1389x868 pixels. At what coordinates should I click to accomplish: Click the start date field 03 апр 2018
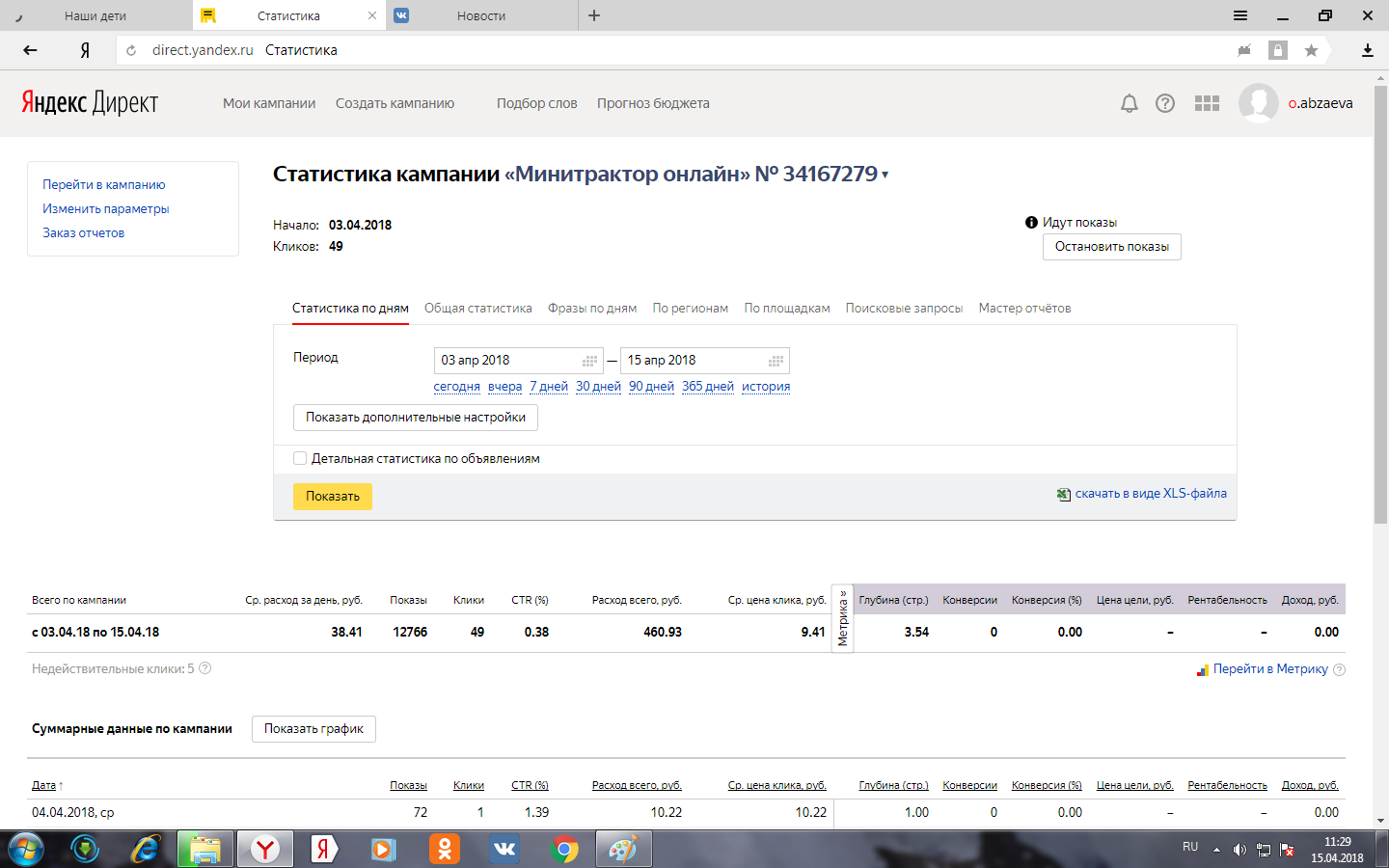click(519, 361)
